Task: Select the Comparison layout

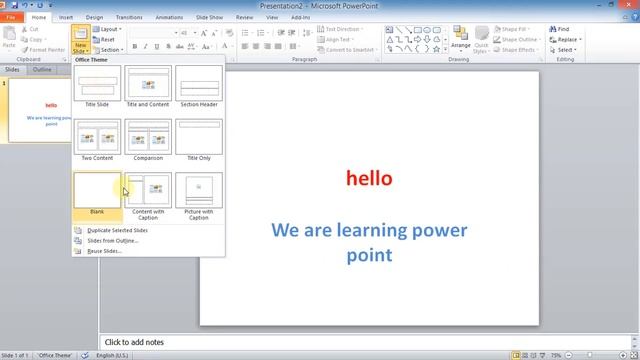Action: 148,140
